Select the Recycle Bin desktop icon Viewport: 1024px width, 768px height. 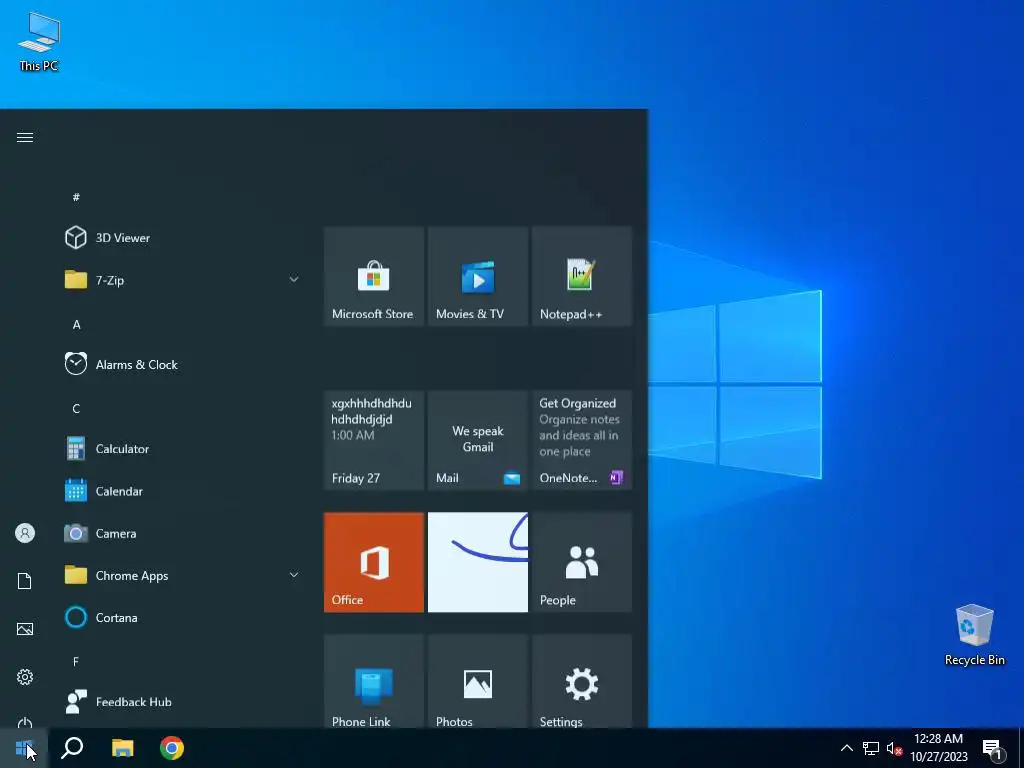tap(974, 634)
